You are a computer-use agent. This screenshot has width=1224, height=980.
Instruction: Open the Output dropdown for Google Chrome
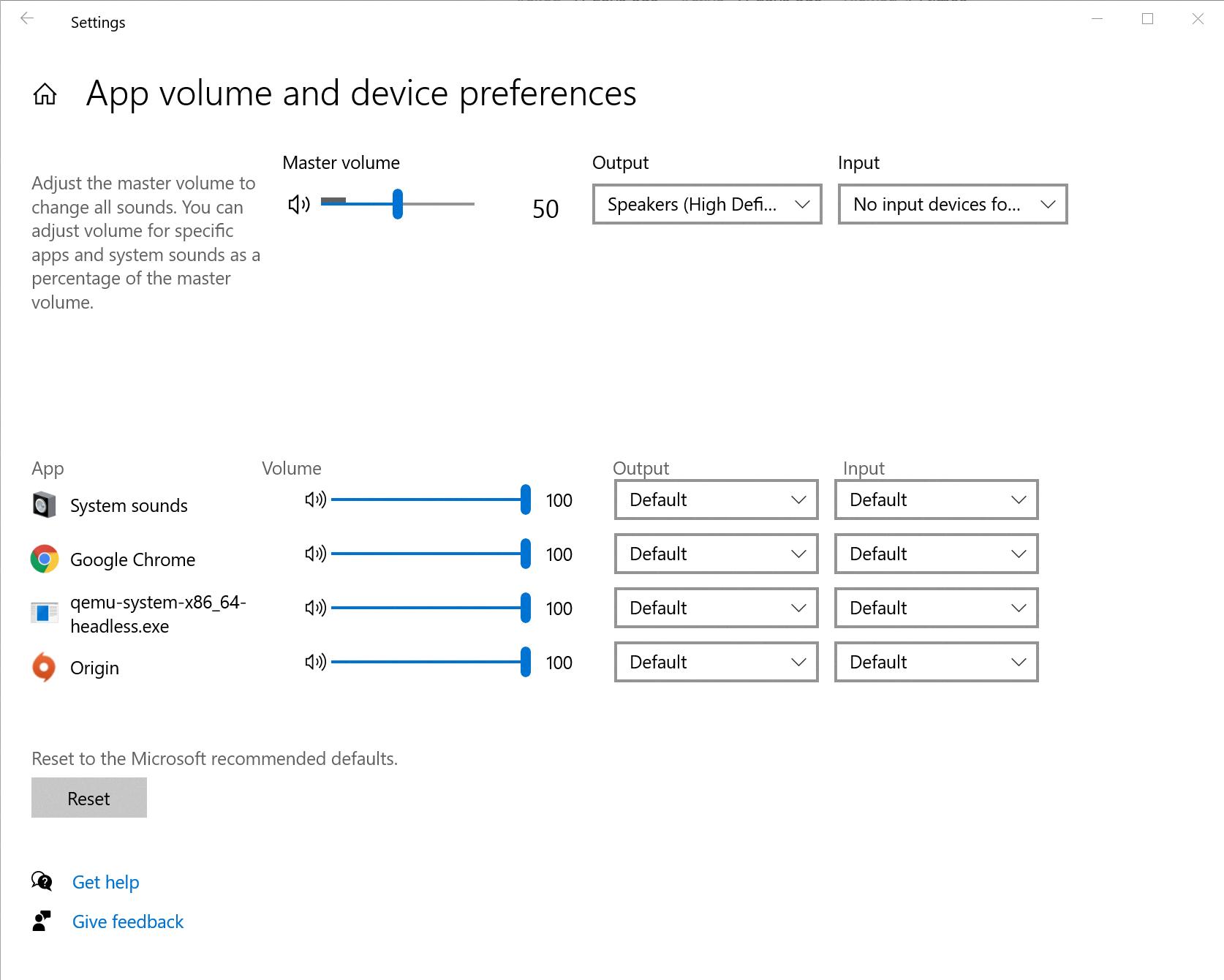point(715,554)
